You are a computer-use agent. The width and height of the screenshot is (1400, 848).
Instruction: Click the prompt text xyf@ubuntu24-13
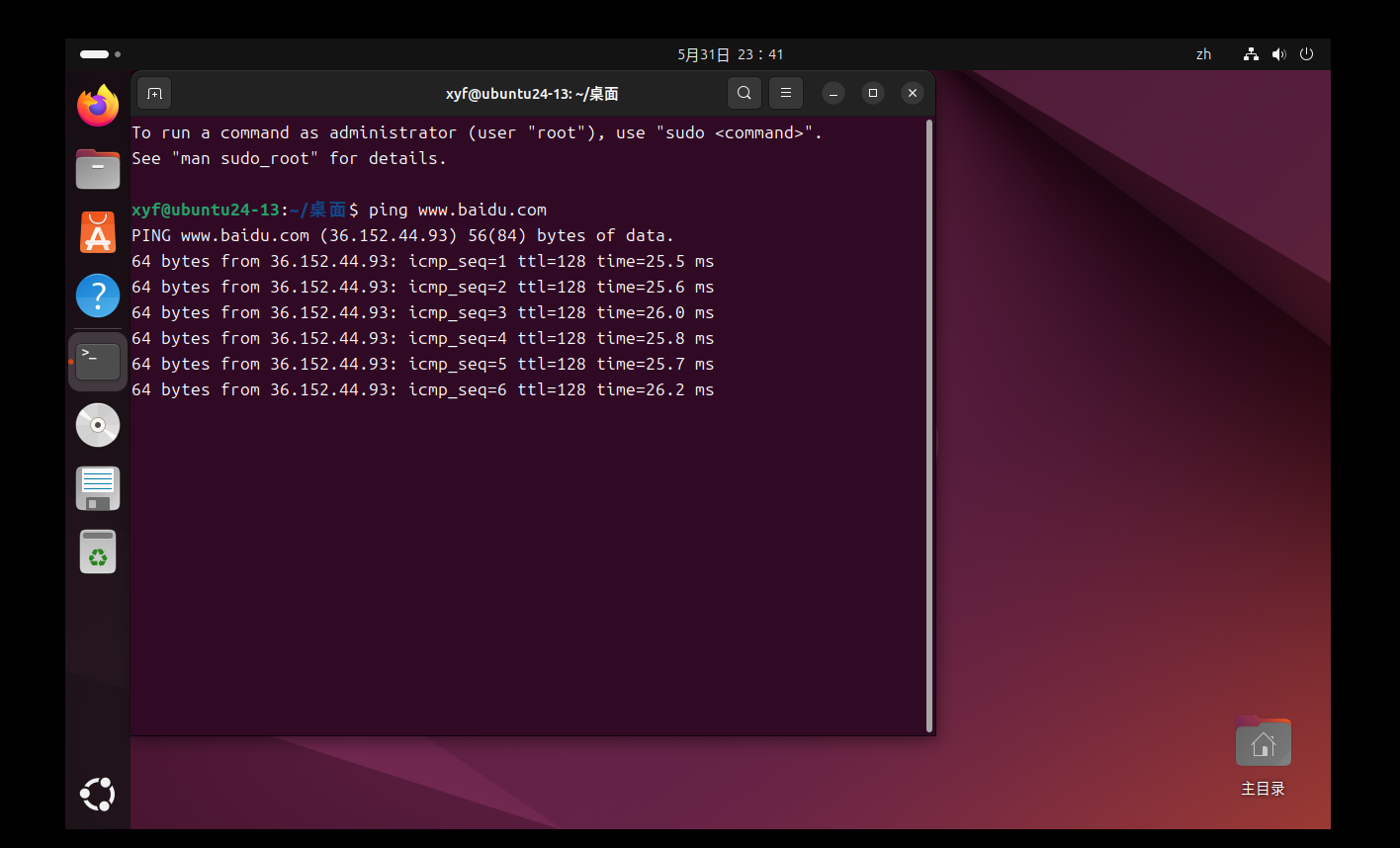pos(206,210)
